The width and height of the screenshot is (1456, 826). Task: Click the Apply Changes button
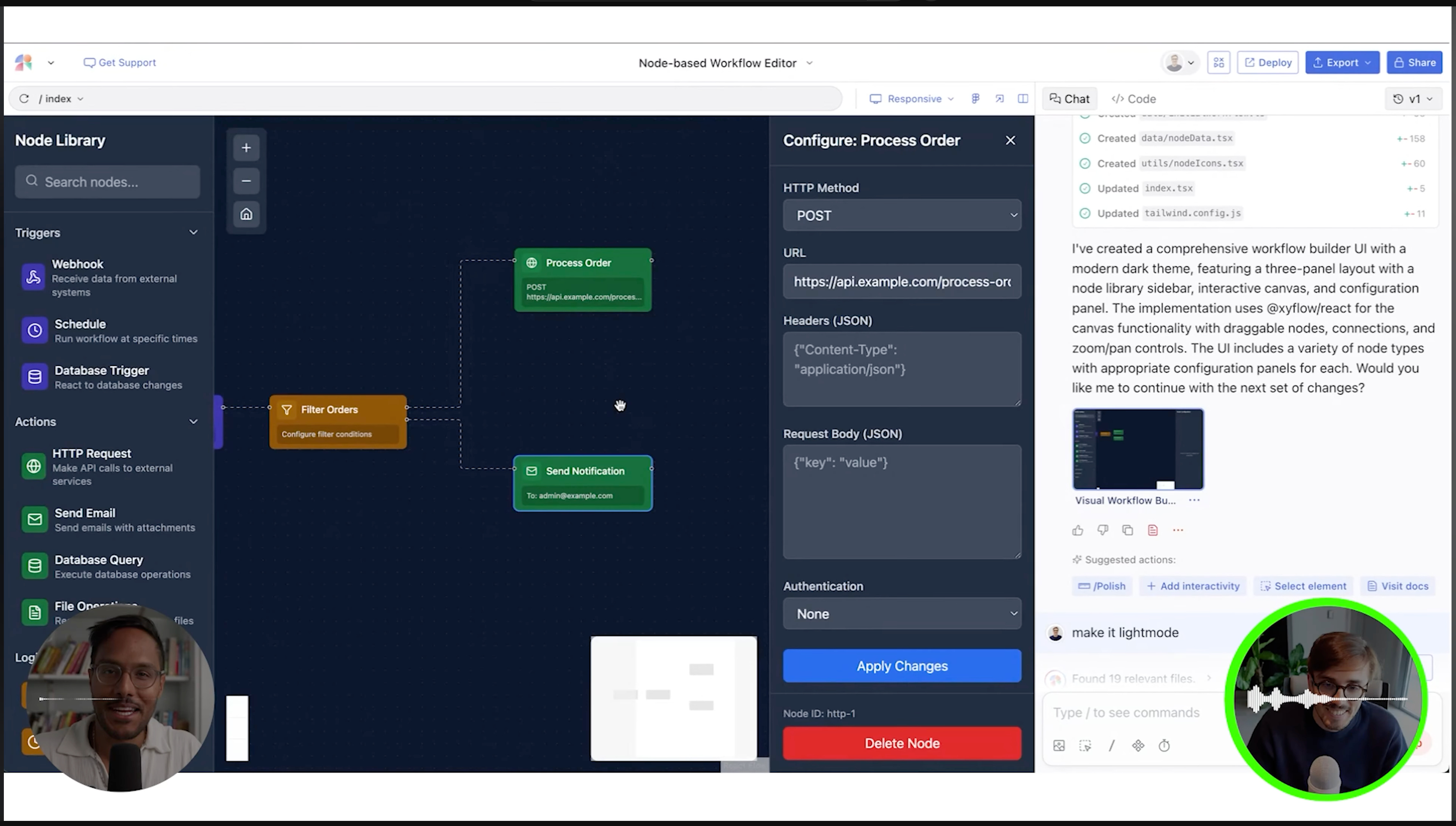[902, 665]
